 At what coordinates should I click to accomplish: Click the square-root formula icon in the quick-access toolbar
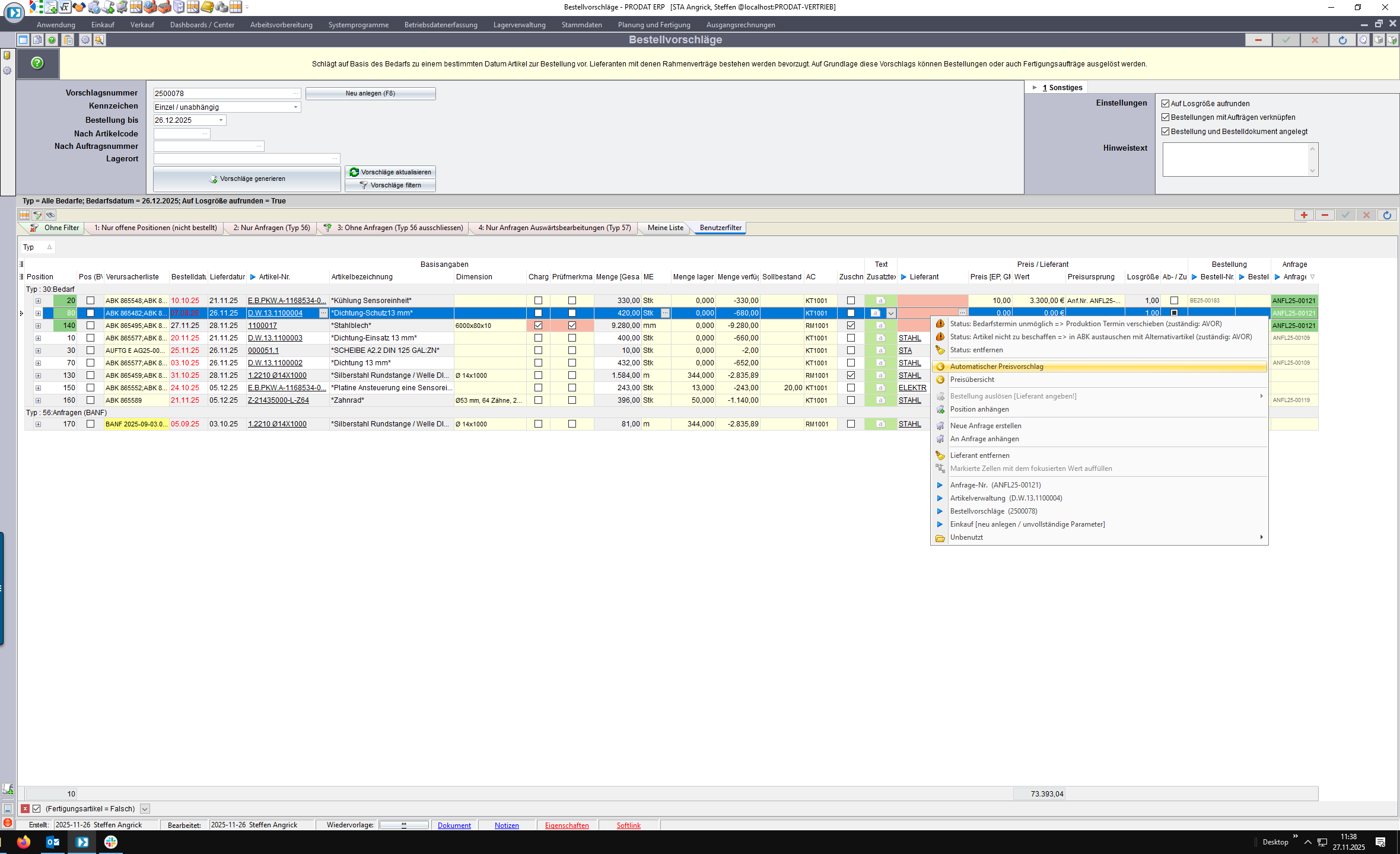pos(65,7)
